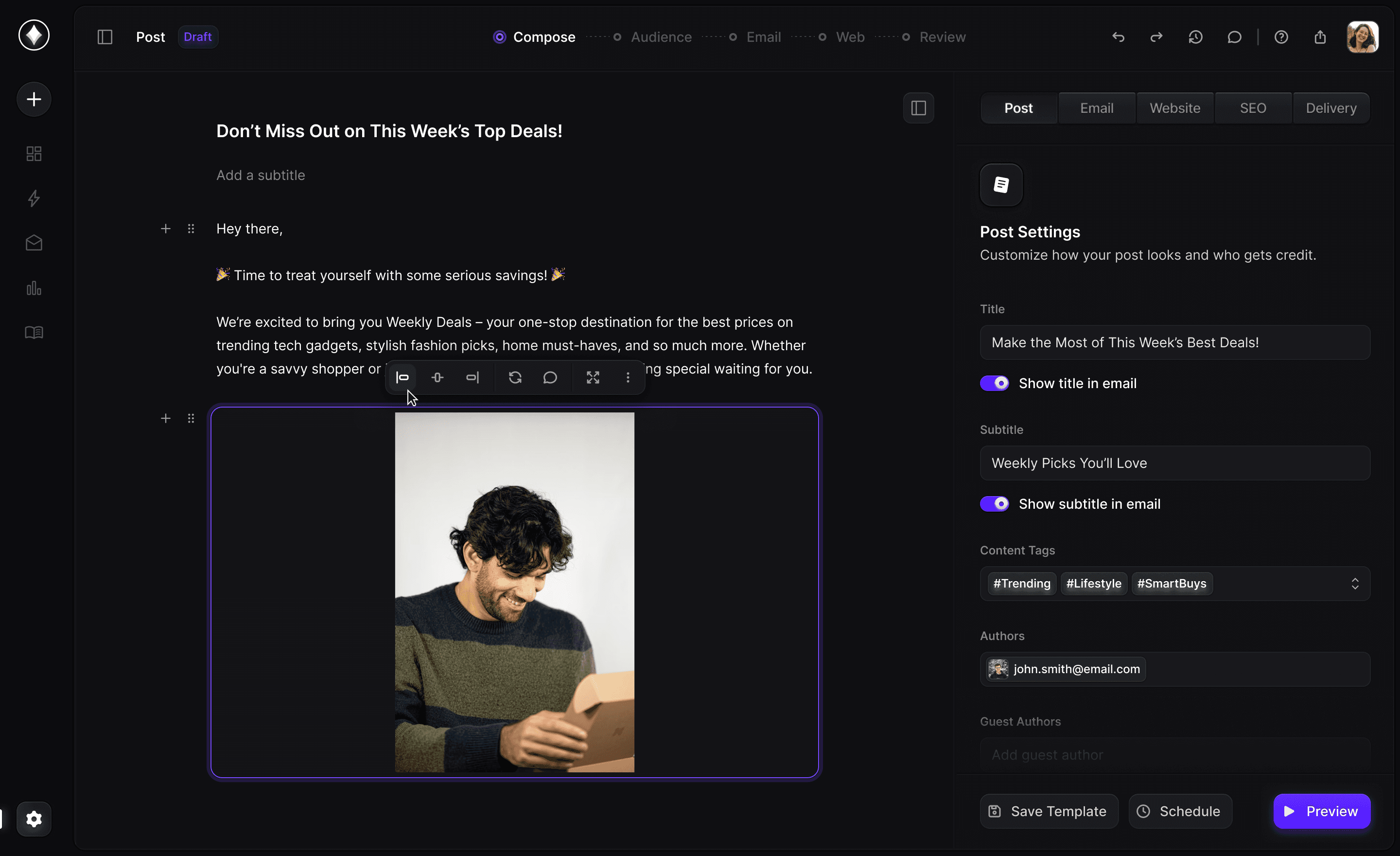Open the Authors selection field
The image size is (1400, 856).
click(x=1250, y=669)
